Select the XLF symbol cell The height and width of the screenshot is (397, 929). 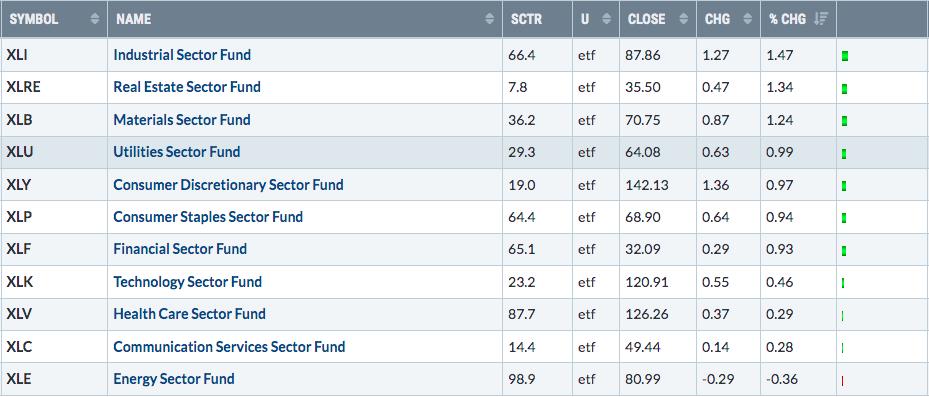tap(54, 249)
